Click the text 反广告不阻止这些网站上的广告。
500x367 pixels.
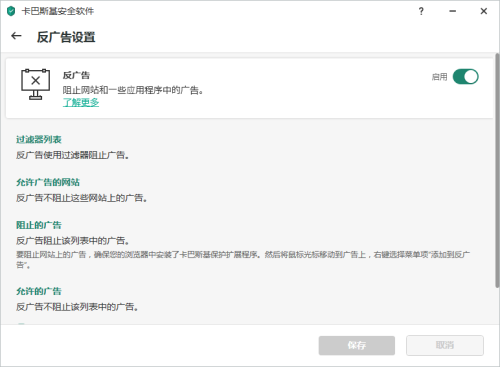(x=82, y=198)
